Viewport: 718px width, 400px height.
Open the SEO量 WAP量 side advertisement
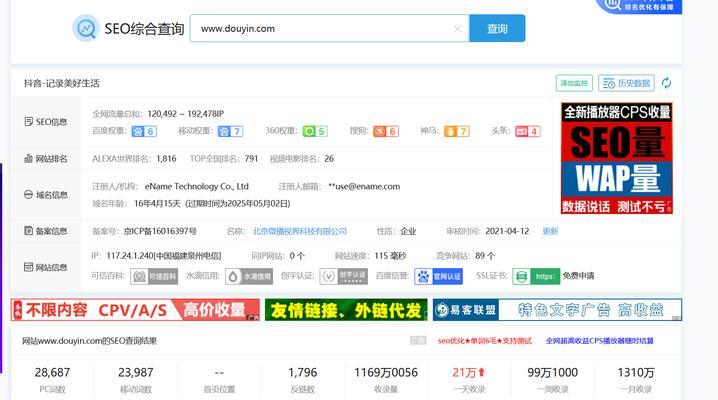coord(617,158)
